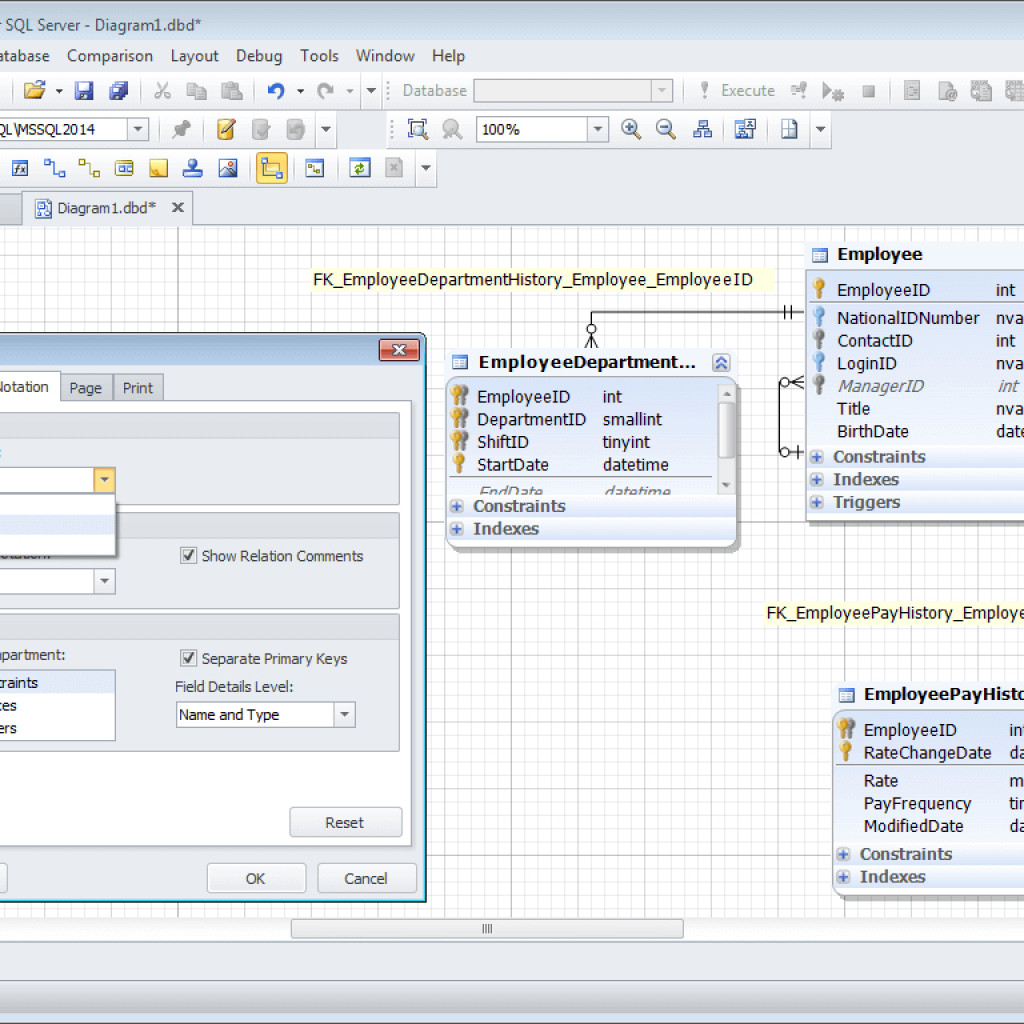The height and width of the screenshot is (1024, 1024).
Task: Uncheck Show Relation Comments
Action: [188, 556]
